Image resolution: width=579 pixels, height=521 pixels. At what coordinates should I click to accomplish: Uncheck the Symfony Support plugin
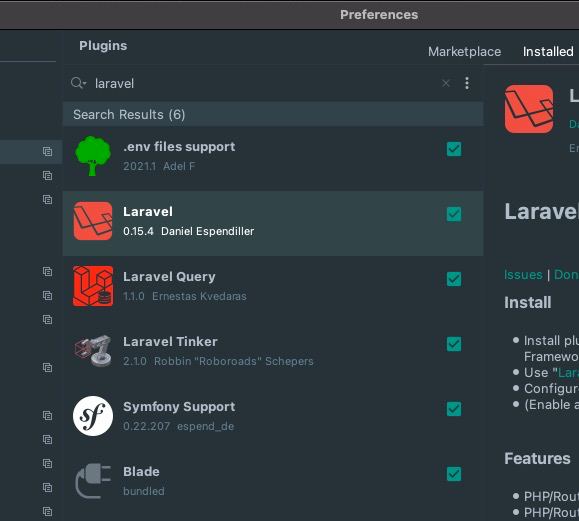(x=454, y=409)
